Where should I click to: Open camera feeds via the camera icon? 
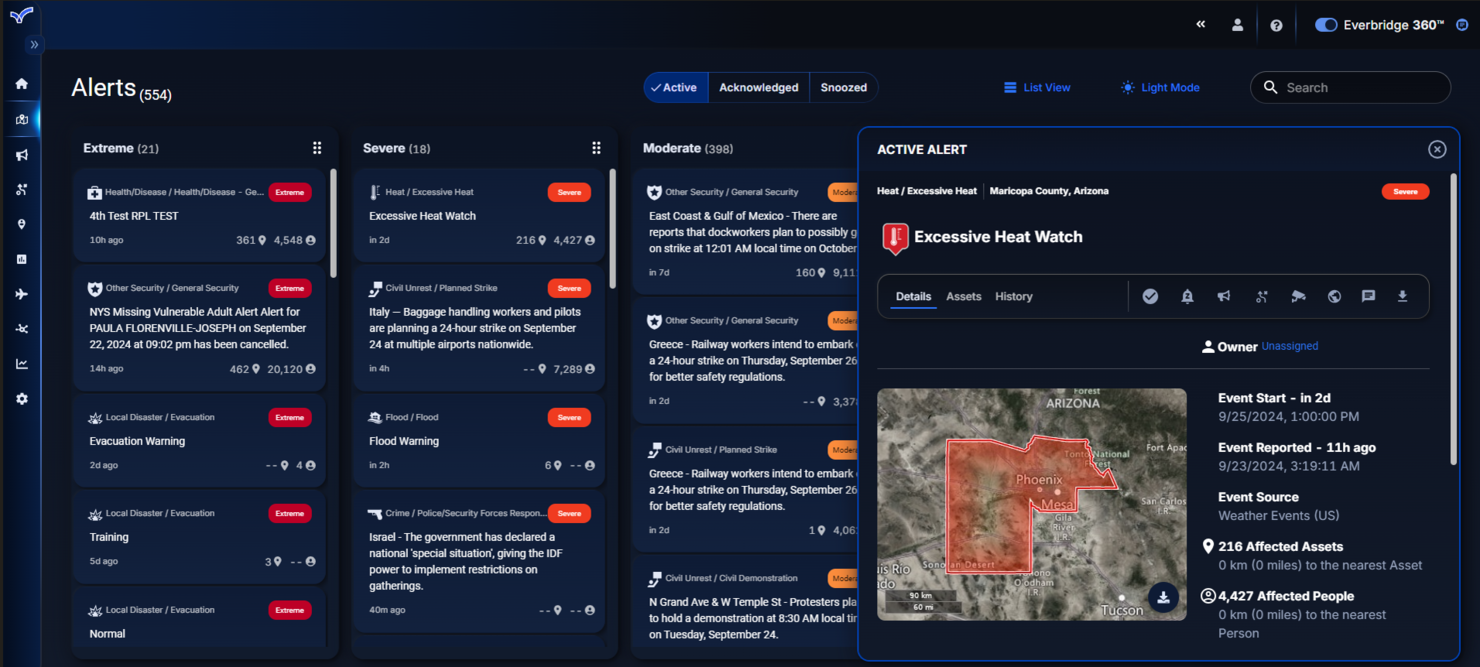pos(1298,296)
